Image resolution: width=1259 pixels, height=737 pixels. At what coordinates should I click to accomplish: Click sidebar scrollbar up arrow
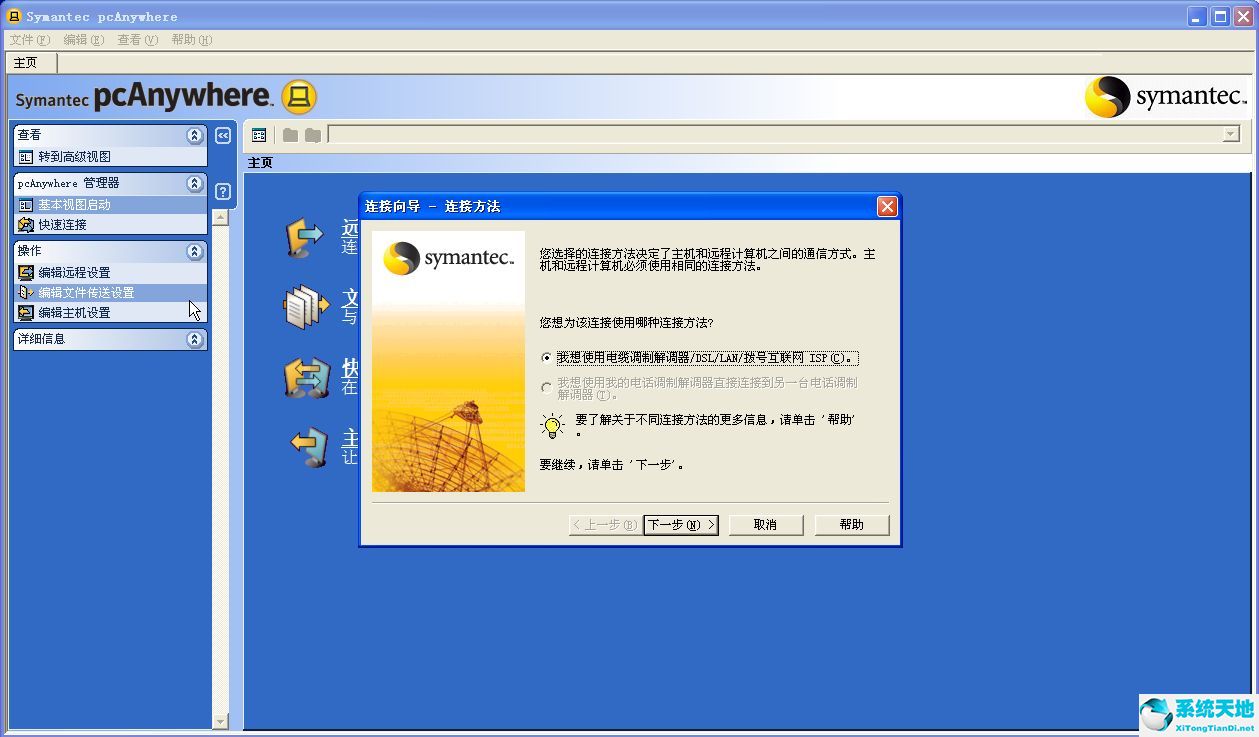tap(221, 217)
